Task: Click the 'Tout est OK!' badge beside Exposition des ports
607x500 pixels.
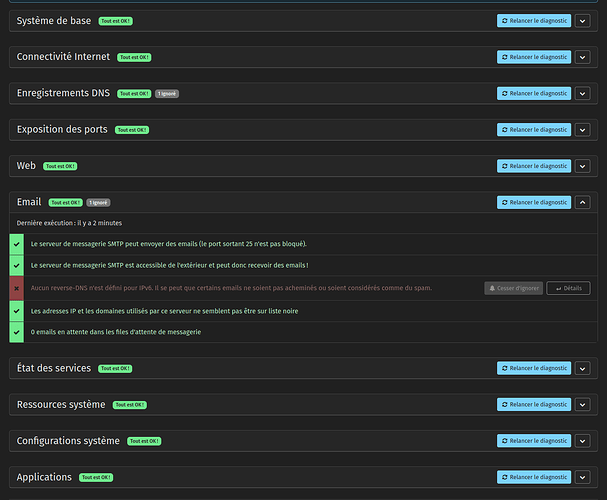Action: 132,130
